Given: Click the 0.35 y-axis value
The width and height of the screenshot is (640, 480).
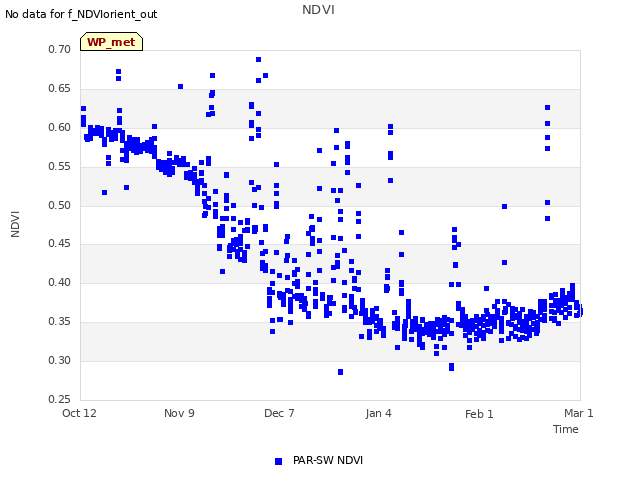Looking at the screenshot, I should pos(60,322).
